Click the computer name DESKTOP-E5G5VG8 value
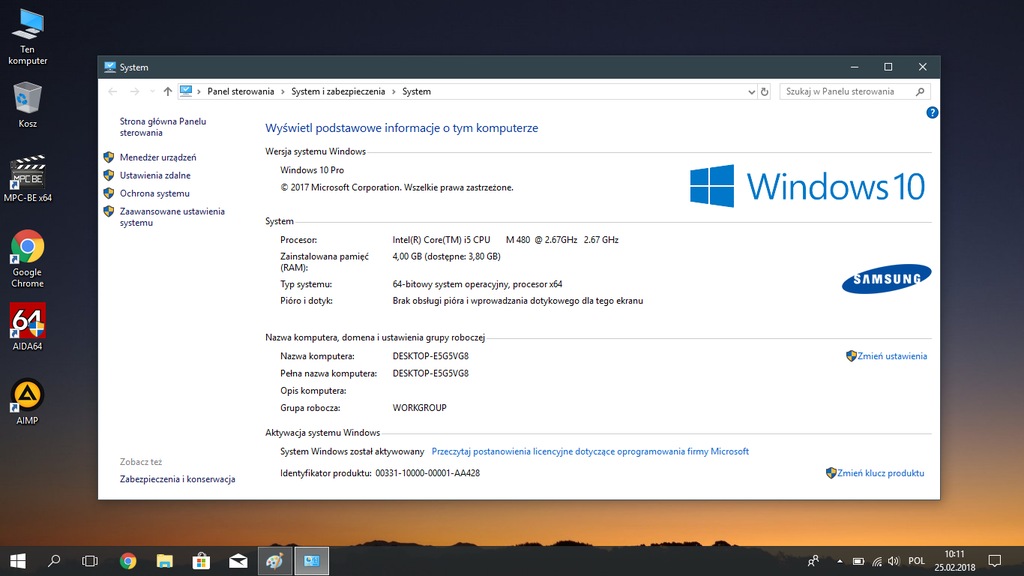This screenshot has width=1024, height=576. (x=430, y=356)
